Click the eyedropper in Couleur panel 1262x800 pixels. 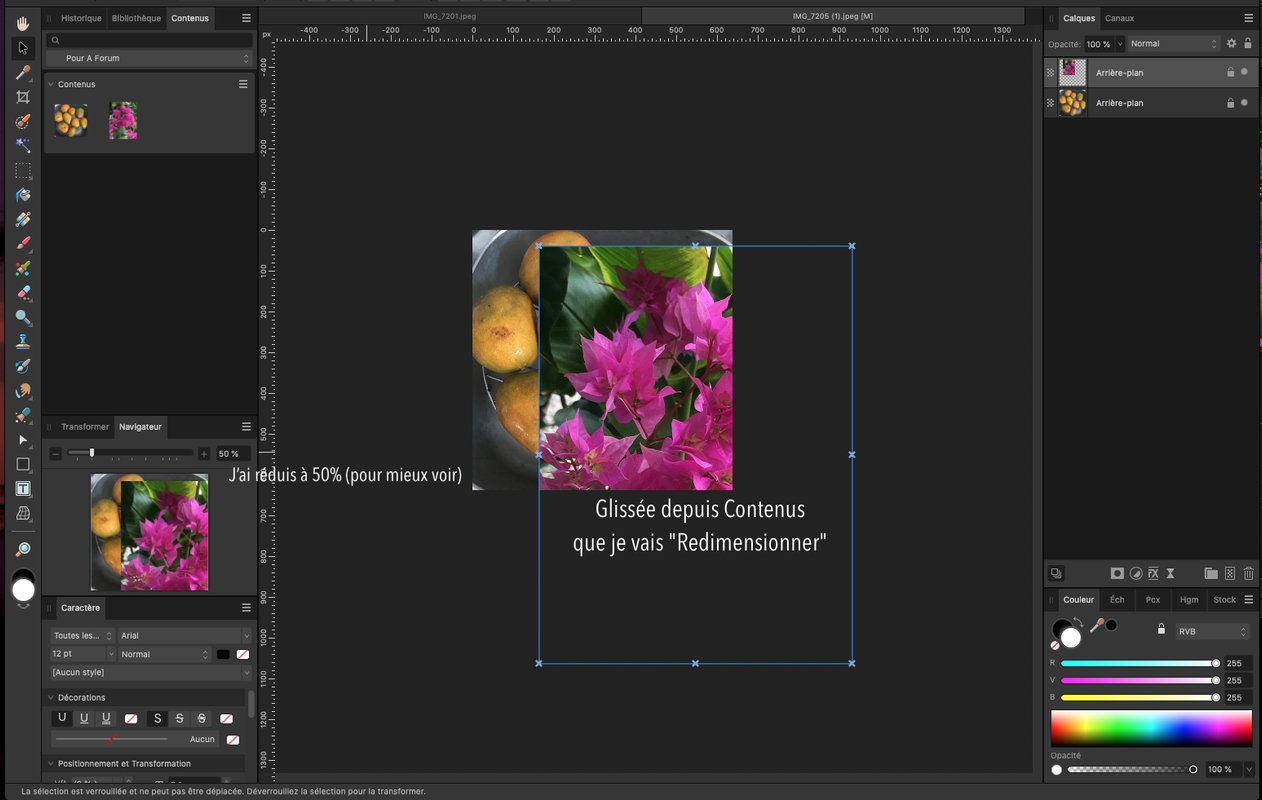point(1097,626)
